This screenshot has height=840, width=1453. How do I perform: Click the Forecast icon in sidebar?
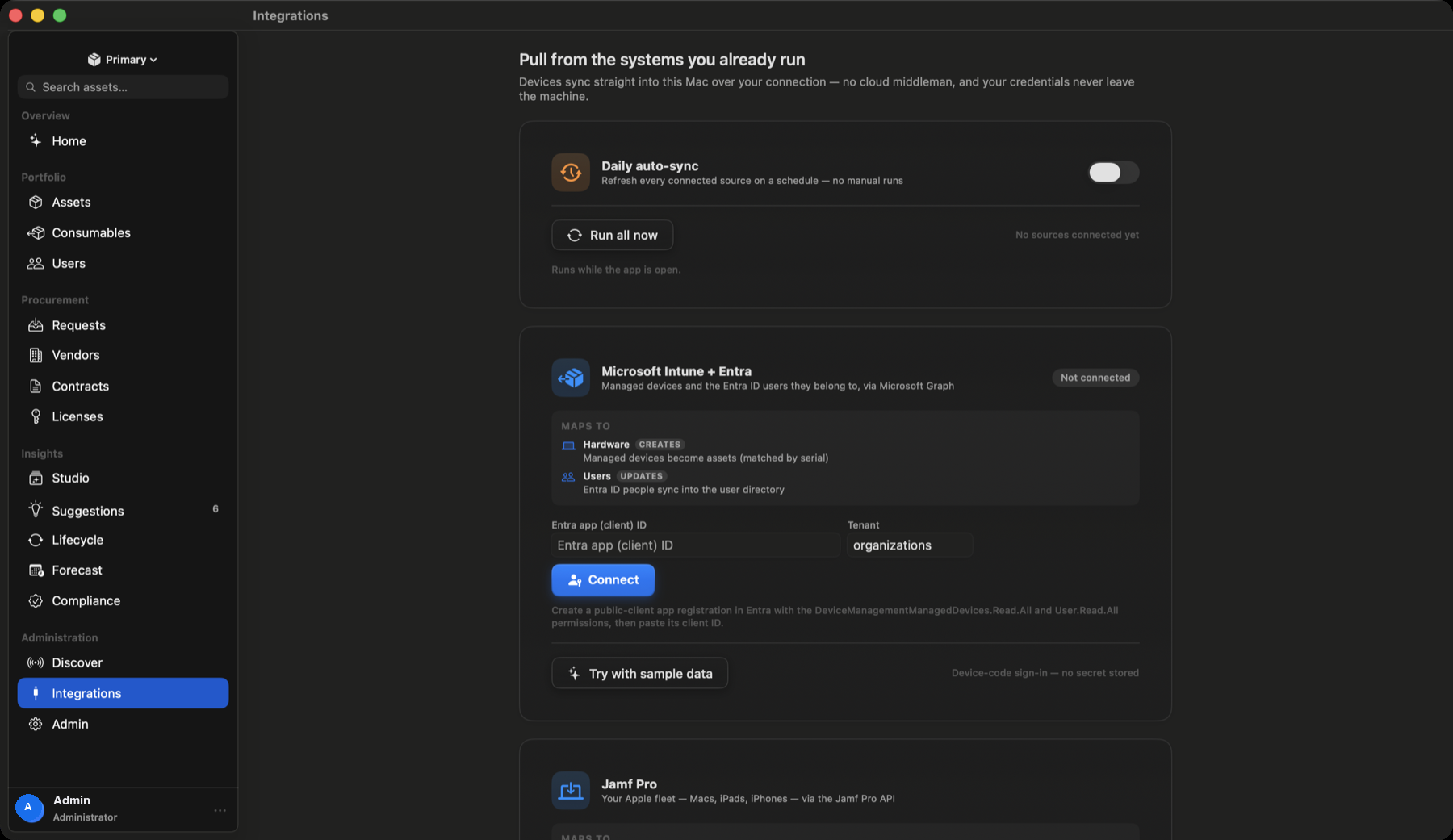(36, 570)
